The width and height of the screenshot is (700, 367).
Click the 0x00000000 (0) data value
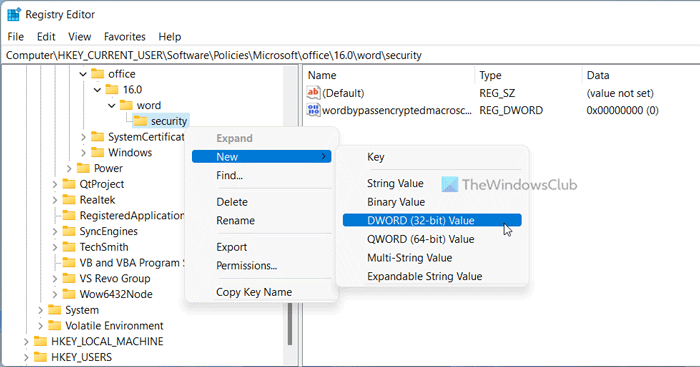(622, 110)
